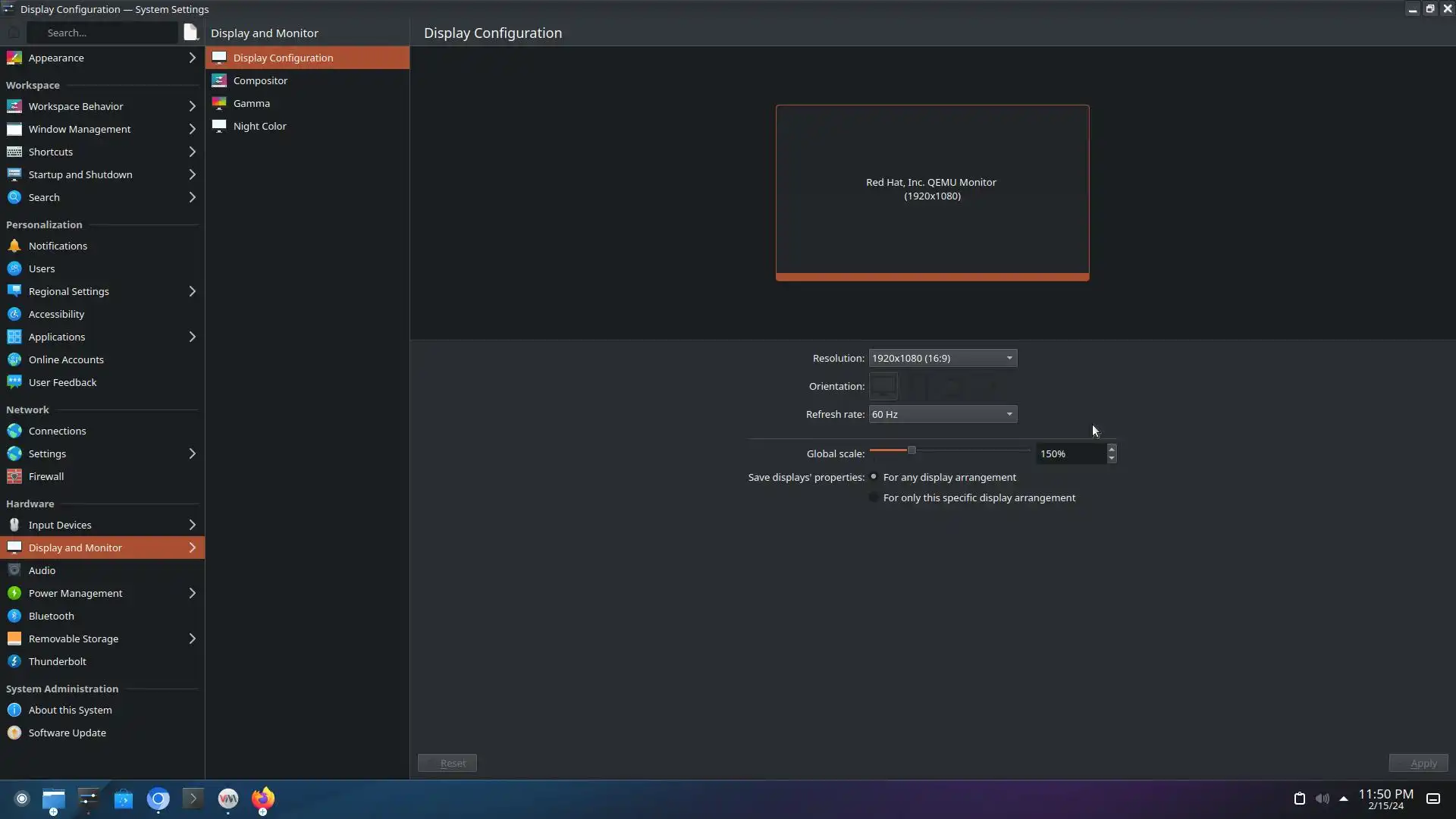
Task: Select the Audio settings entry
Action: click(42, 570)
